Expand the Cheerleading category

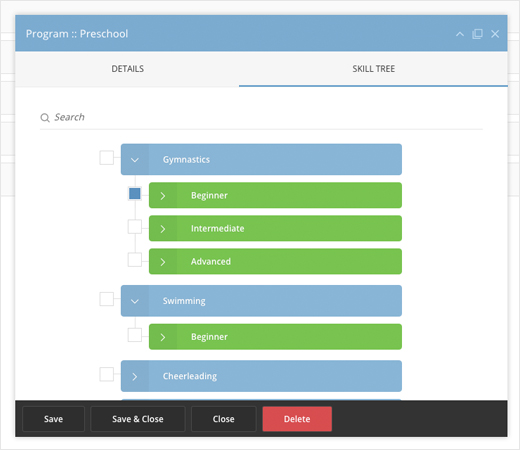pyautogui.click(x=135, y=377)
